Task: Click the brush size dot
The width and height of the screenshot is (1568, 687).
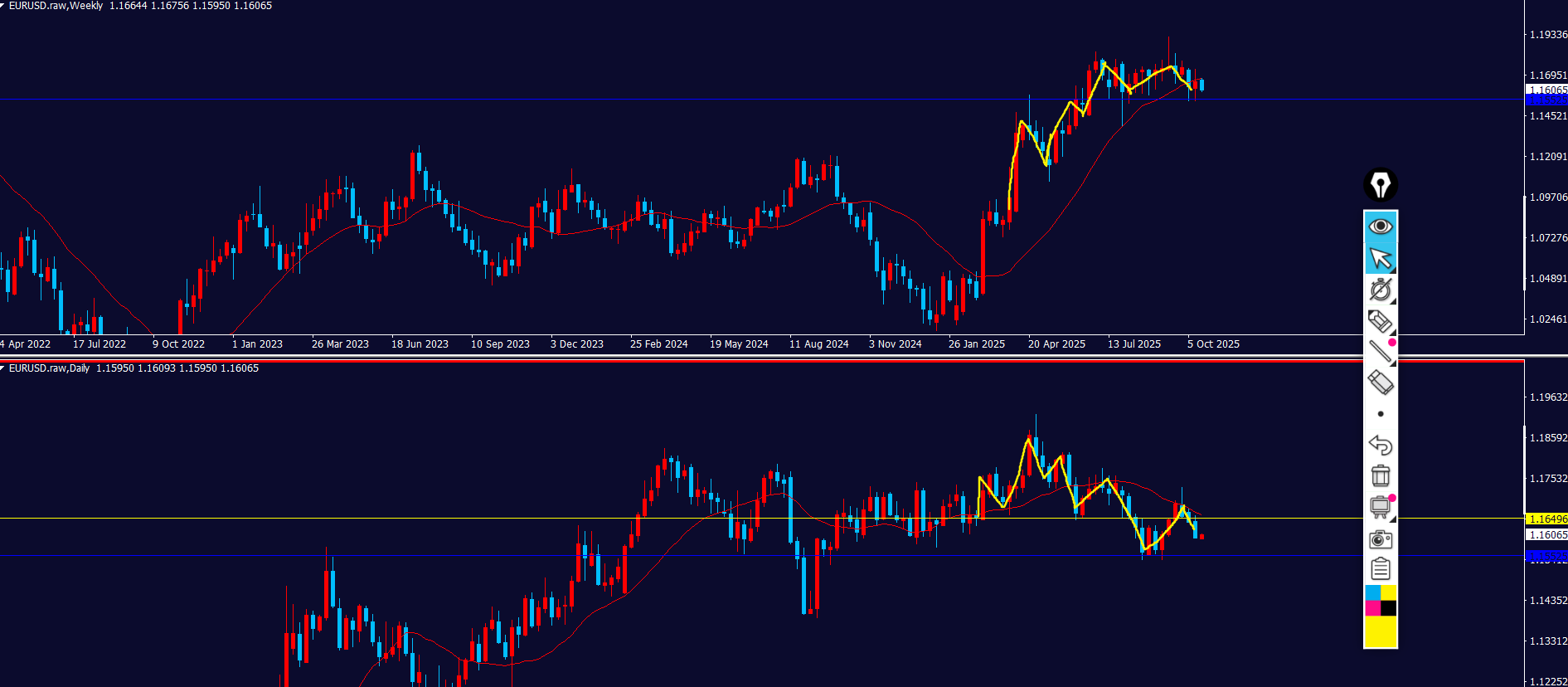Action: click(1381, 414)
